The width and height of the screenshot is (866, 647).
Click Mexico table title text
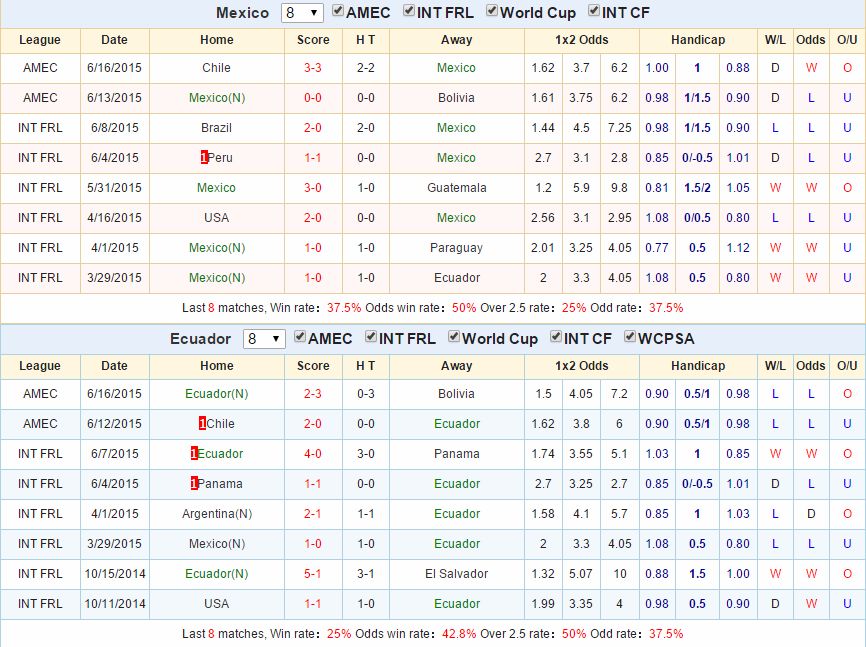[242, 13]
